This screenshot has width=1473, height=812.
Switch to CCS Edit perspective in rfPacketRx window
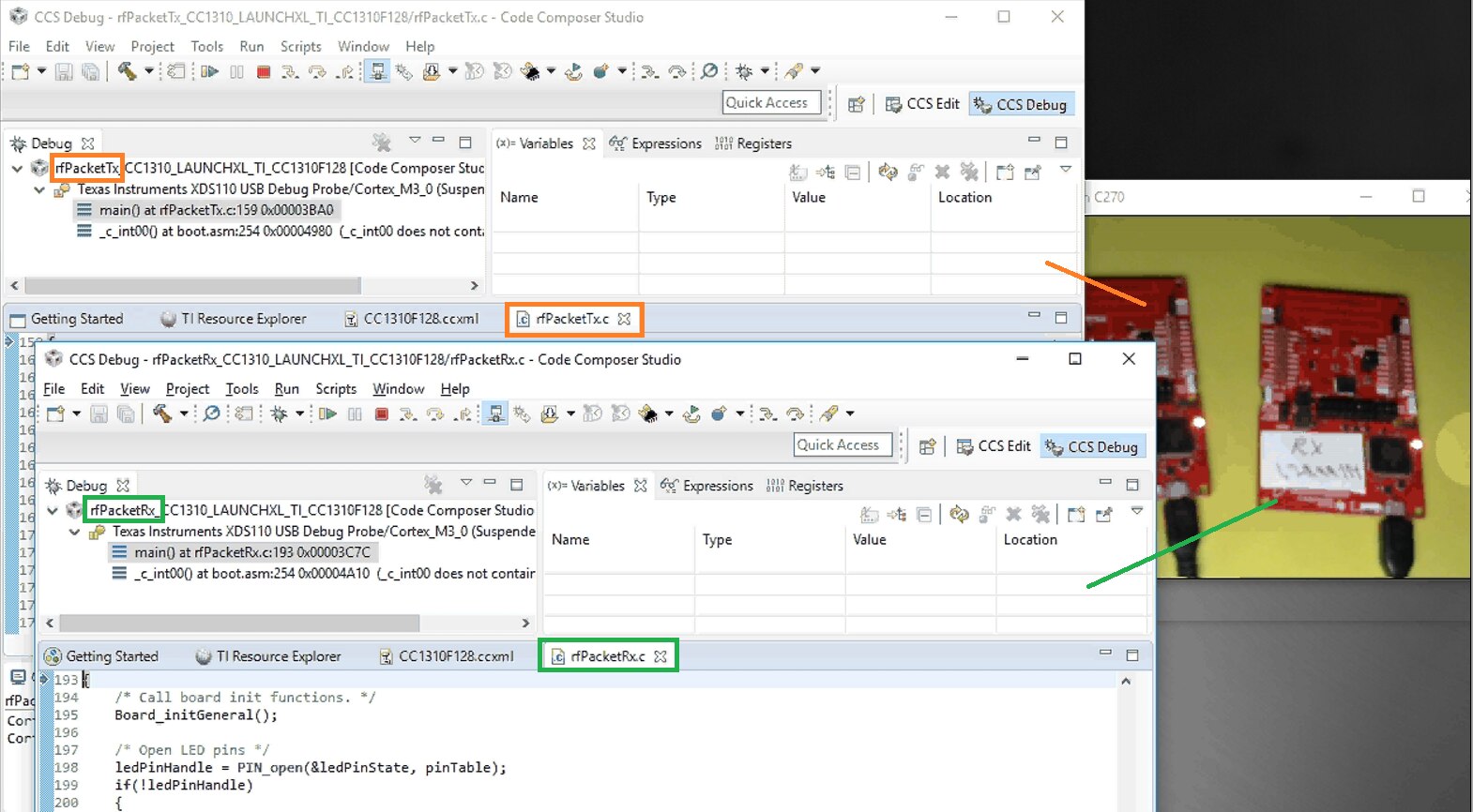click(994, 446)
